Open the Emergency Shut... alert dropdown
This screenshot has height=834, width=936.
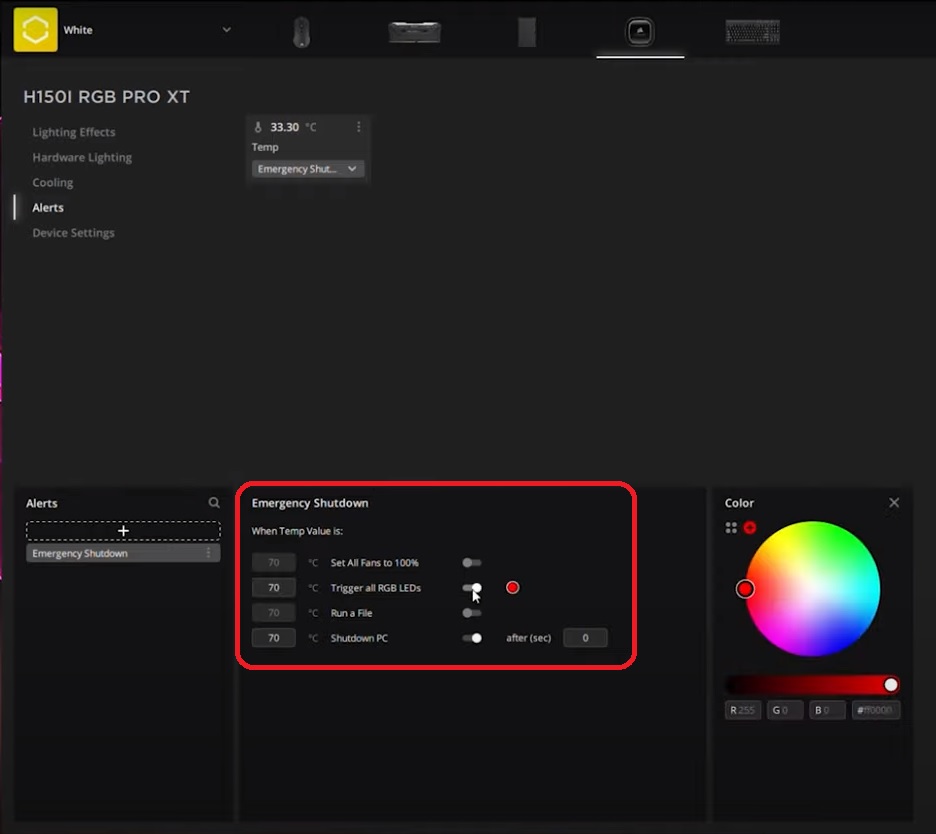[307, 169]
